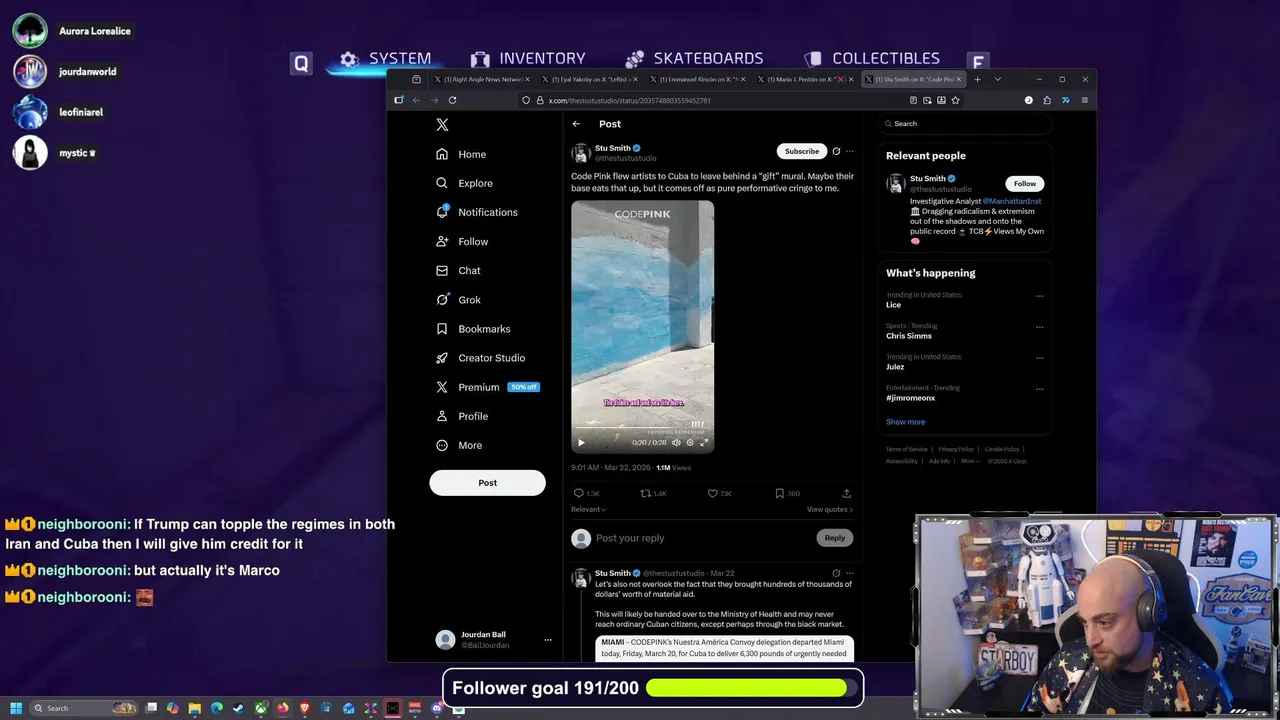This screenshot has width=1280, height=720.
Task: Open the browser extensions puzzle icon
Action: click(x=1047, y=100)
